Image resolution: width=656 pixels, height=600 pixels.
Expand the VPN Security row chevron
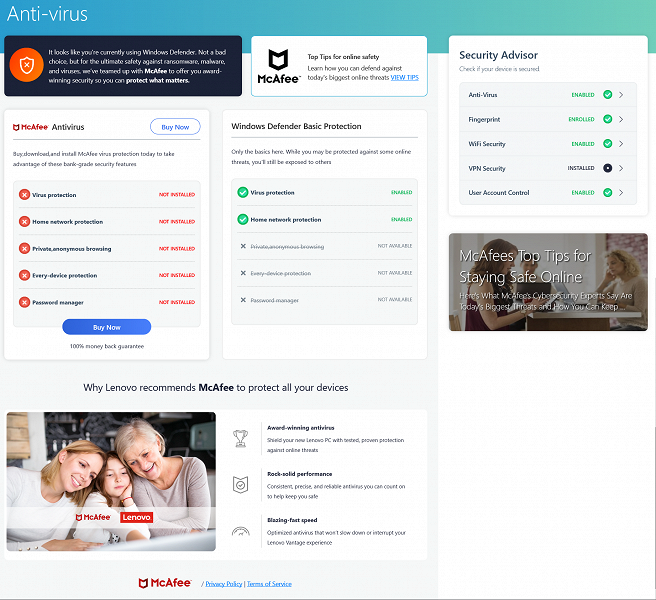click(621, 168)
